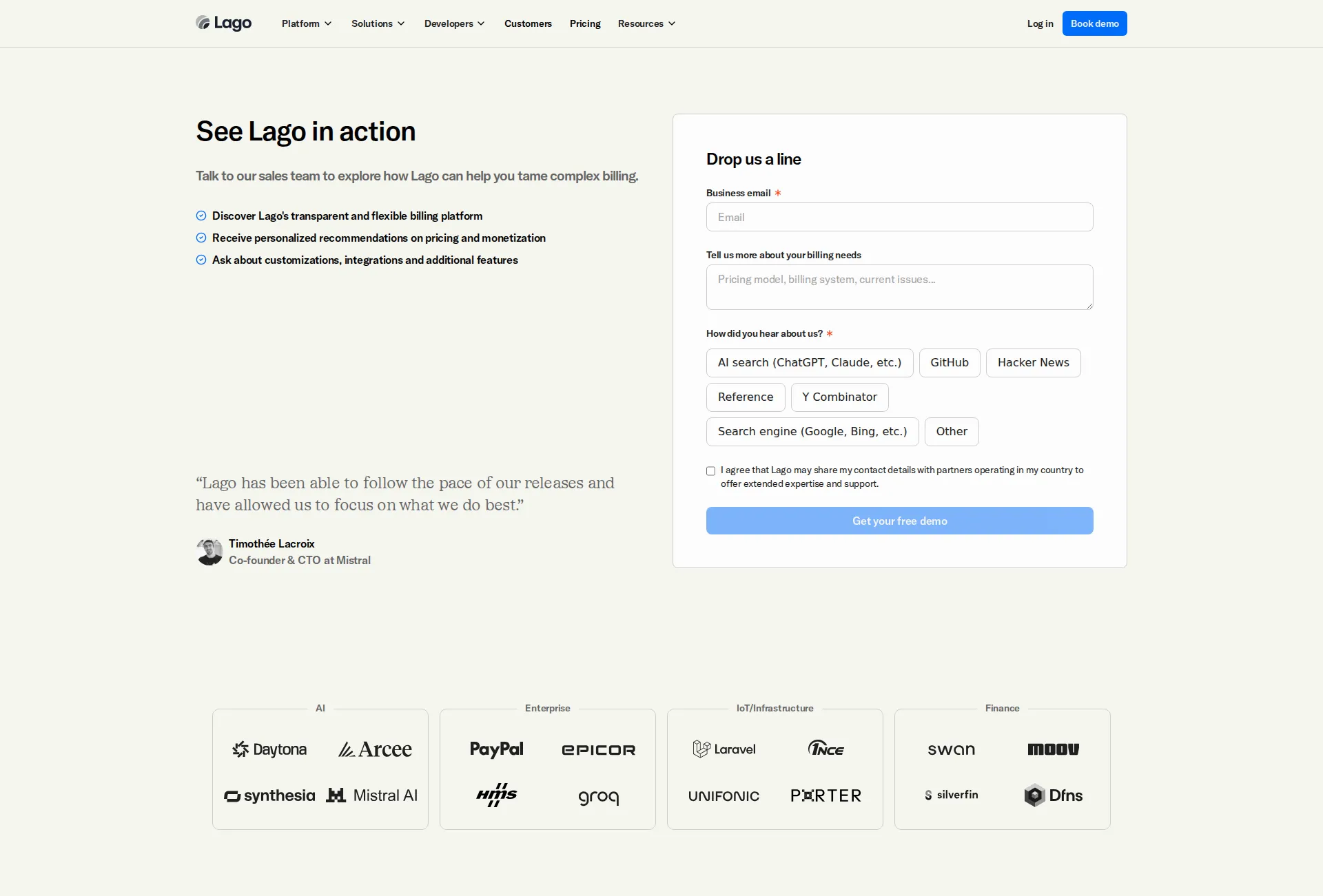
Task: Open the Log in link
Action: [1040, 23]
